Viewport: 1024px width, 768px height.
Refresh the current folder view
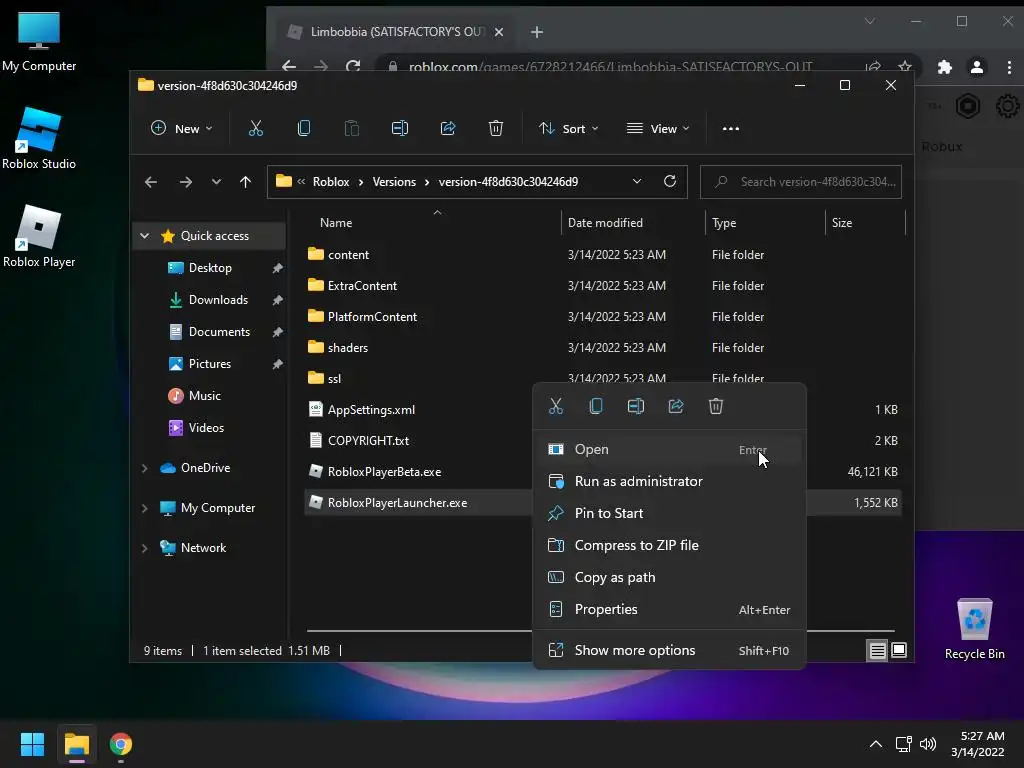670,182
